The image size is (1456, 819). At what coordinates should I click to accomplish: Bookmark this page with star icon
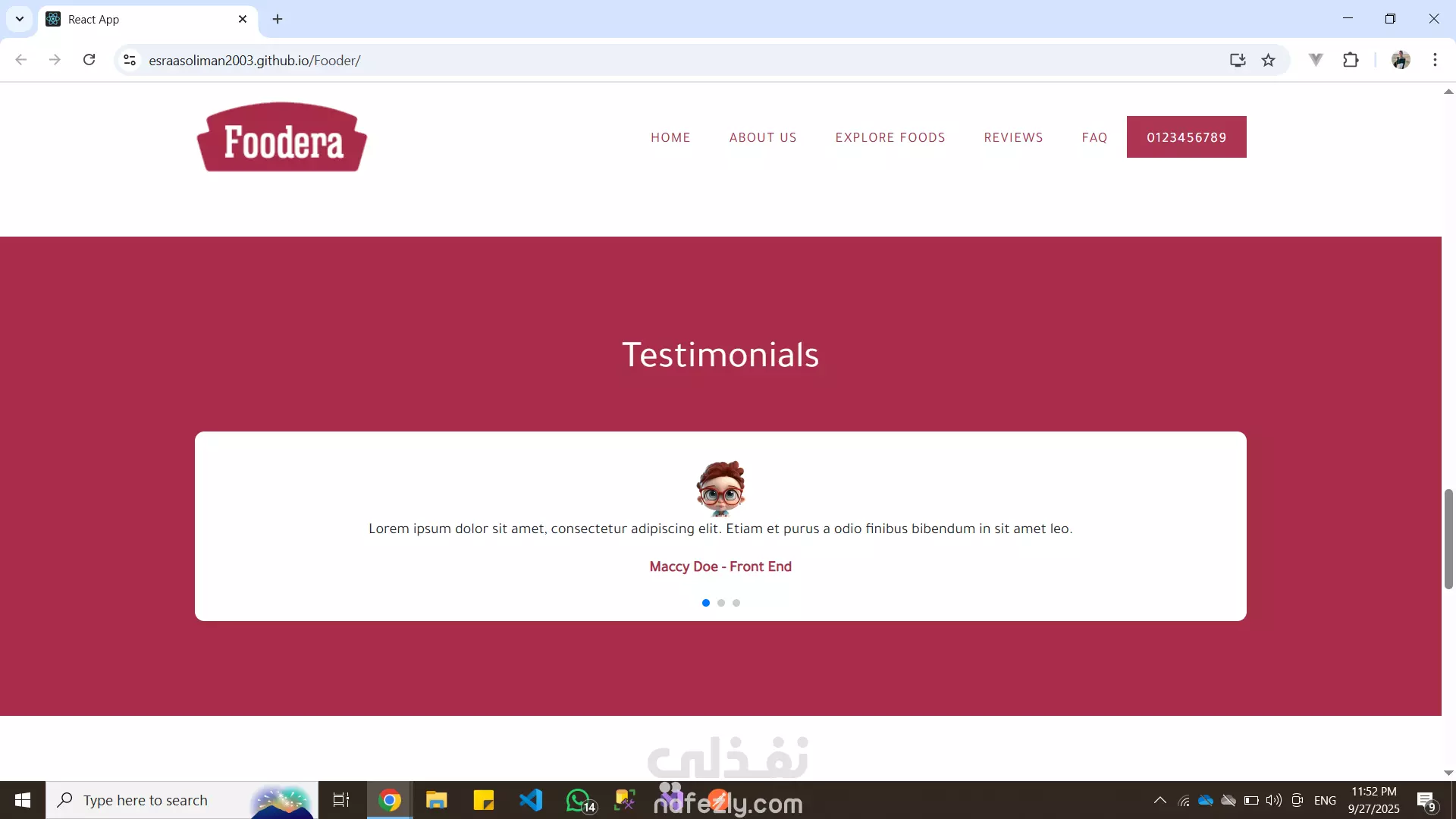(1268, 60)
